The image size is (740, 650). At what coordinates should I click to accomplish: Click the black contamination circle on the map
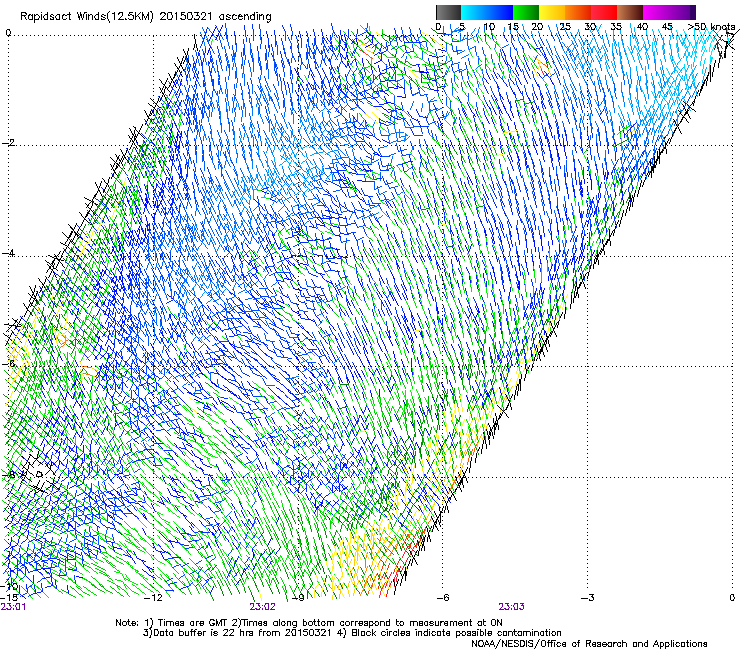click(39, 474)
